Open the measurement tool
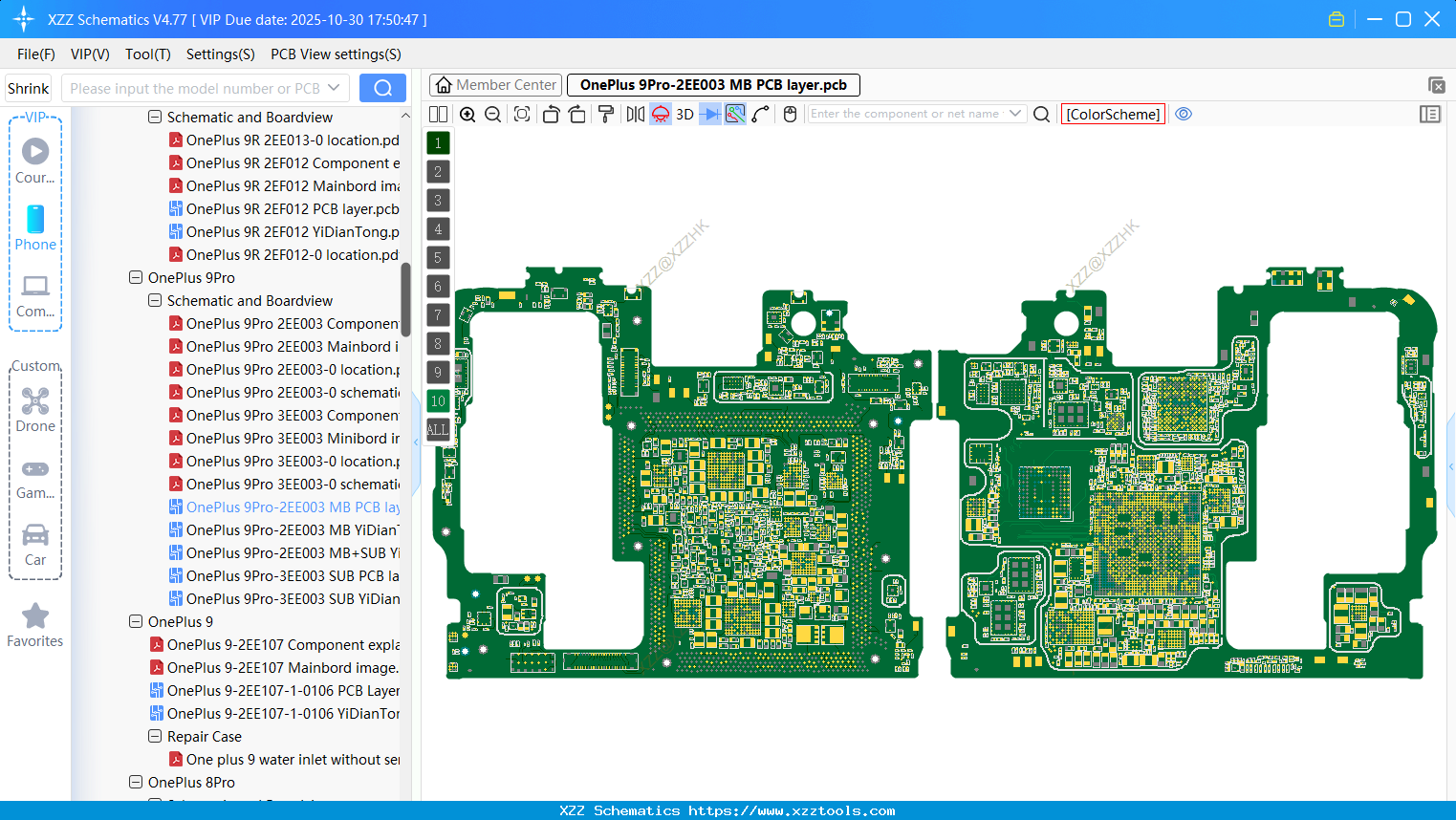Image resolution: width=1456 pixels, height=820 pixels. point(760,114)
